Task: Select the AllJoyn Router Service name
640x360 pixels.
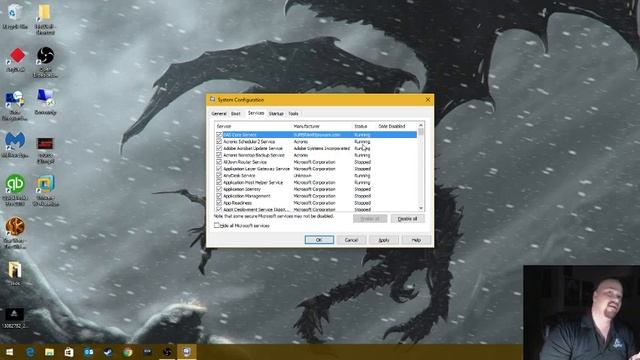Action: pos(245,162)
